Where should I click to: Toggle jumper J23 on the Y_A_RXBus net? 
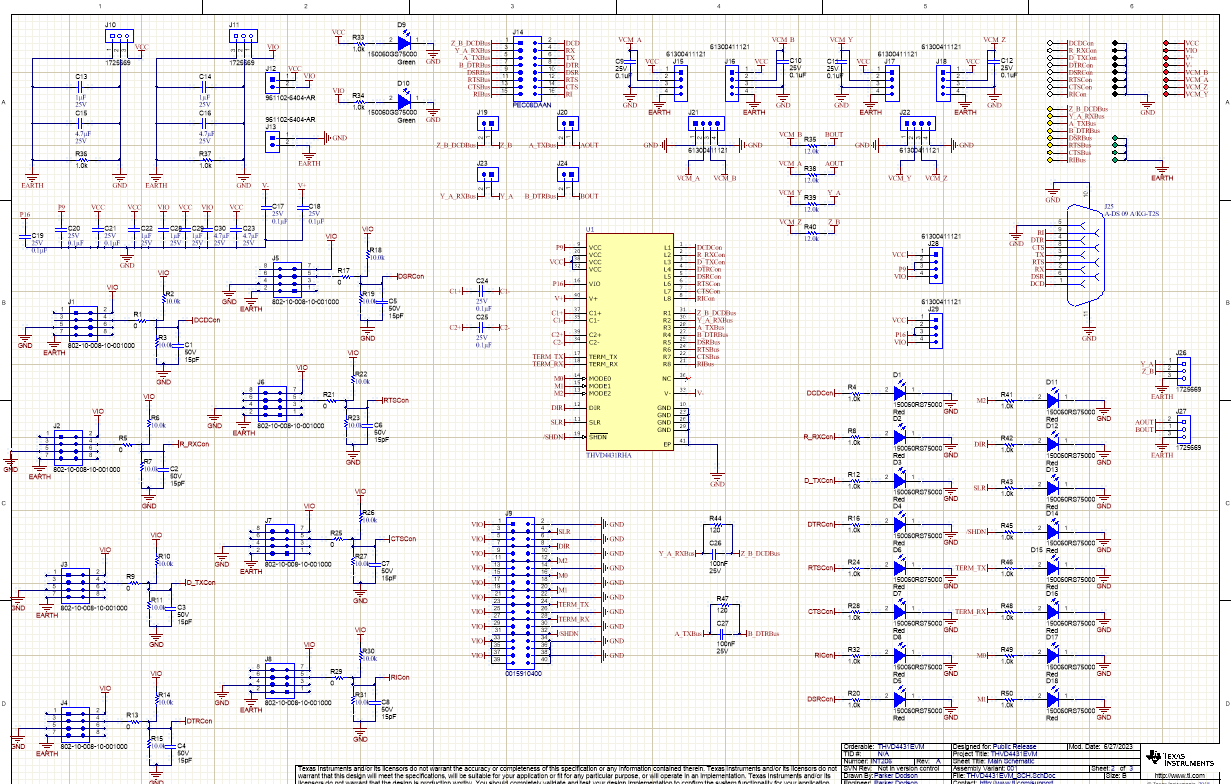(488, 174)
